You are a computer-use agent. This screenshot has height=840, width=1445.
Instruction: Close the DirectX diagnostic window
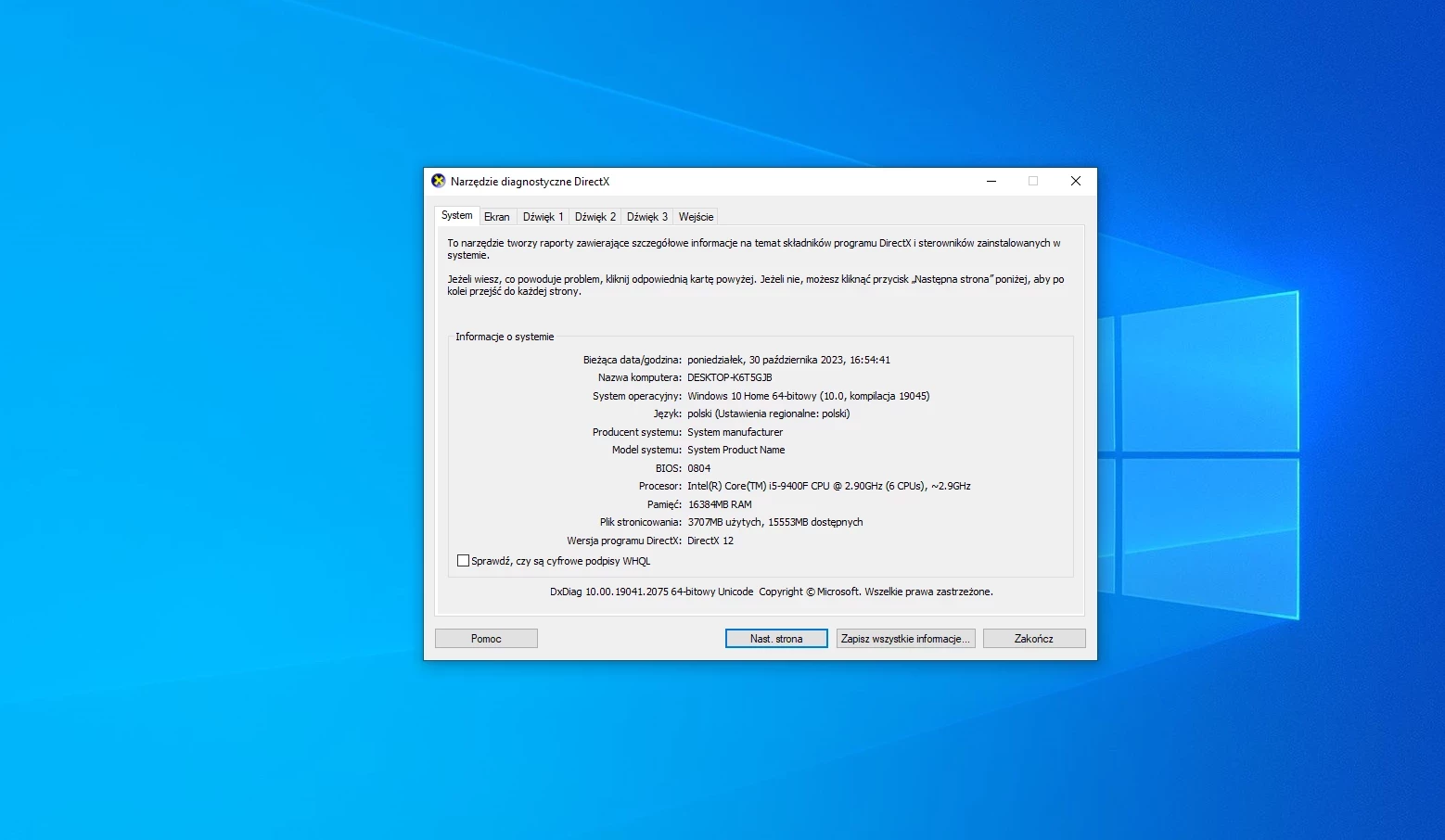point(1076,182)
